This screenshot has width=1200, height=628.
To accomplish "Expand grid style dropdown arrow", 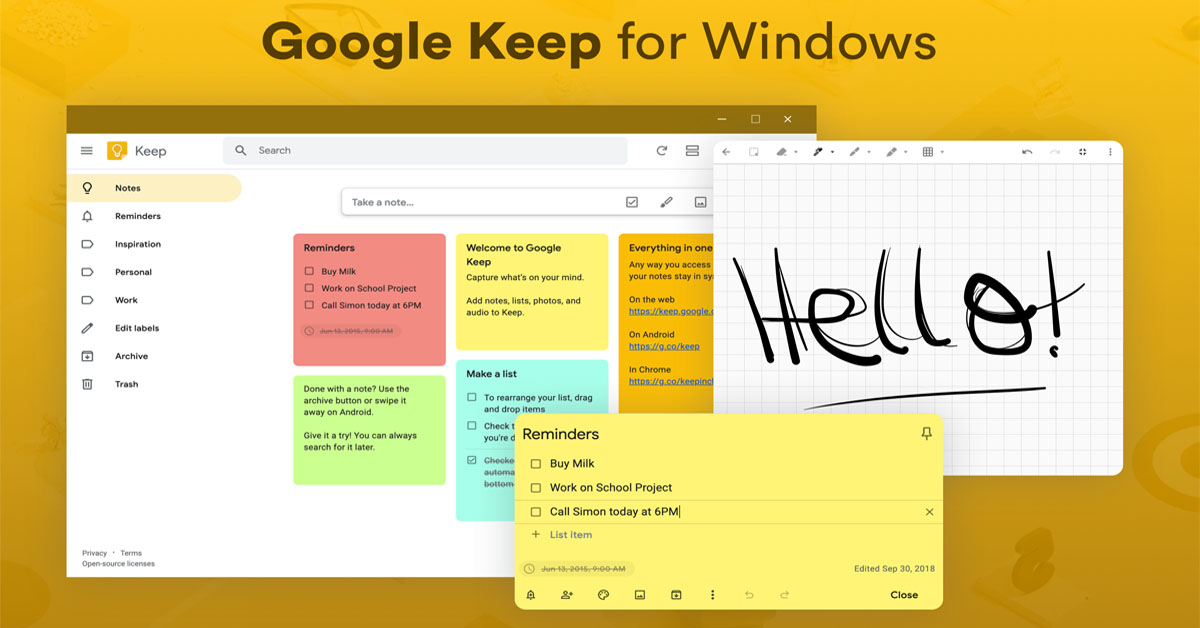I will point(942,153).
